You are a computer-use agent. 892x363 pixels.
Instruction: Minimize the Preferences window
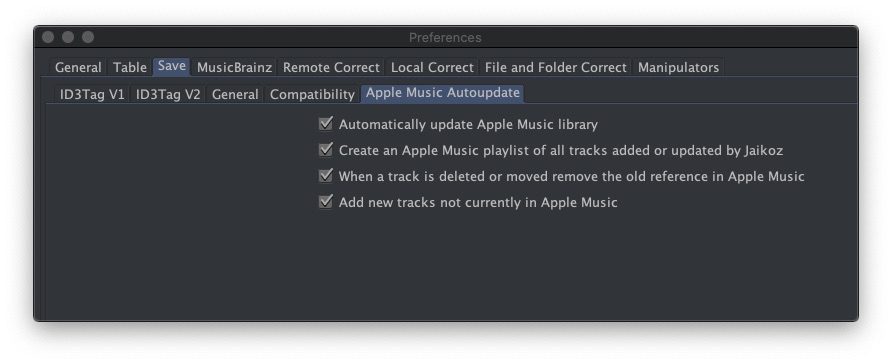coord(68,37)
